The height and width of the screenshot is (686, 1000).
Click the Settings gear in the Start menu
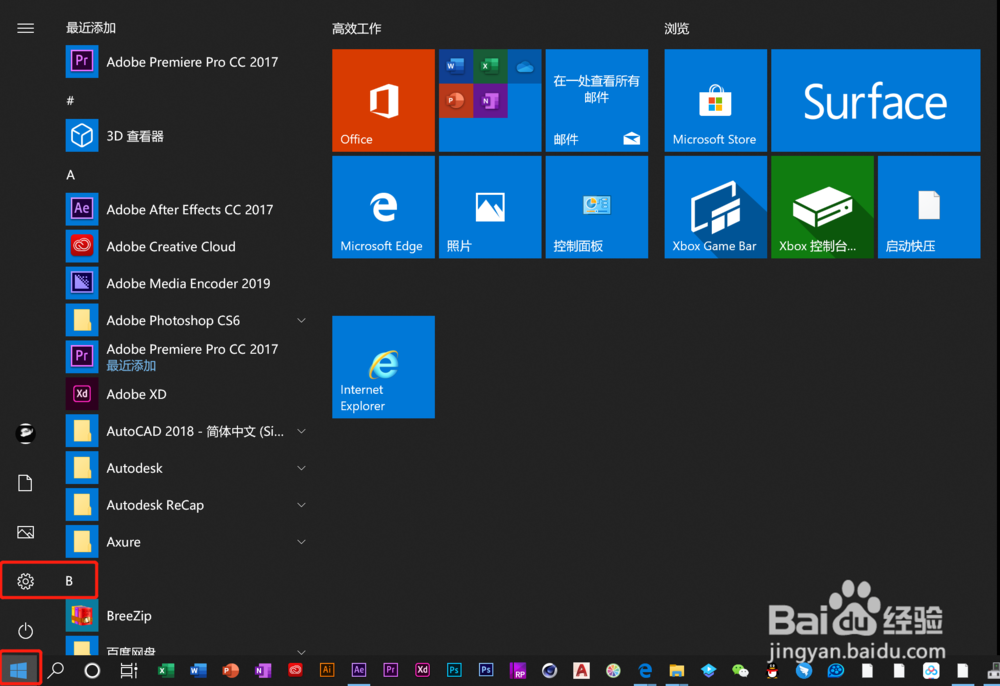[24, 580]
